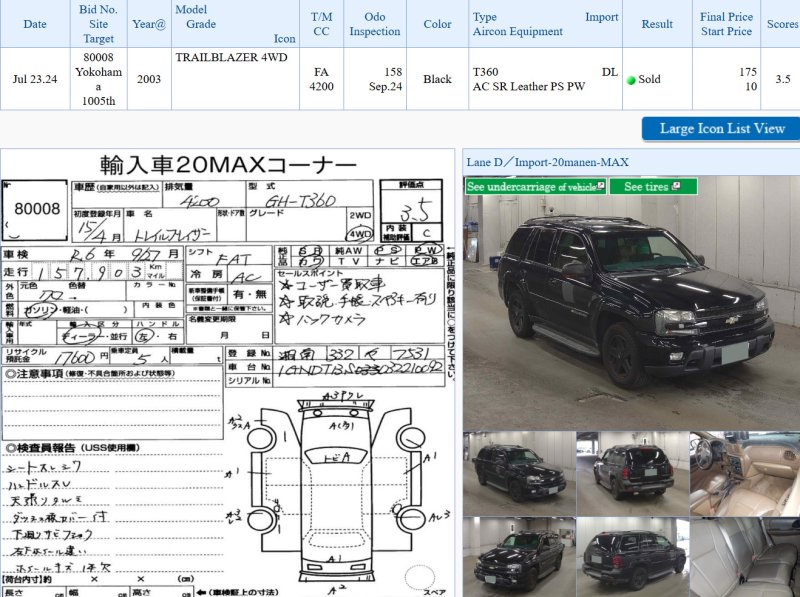Click the Lane D Import-20manen-MAX heading

546,162
